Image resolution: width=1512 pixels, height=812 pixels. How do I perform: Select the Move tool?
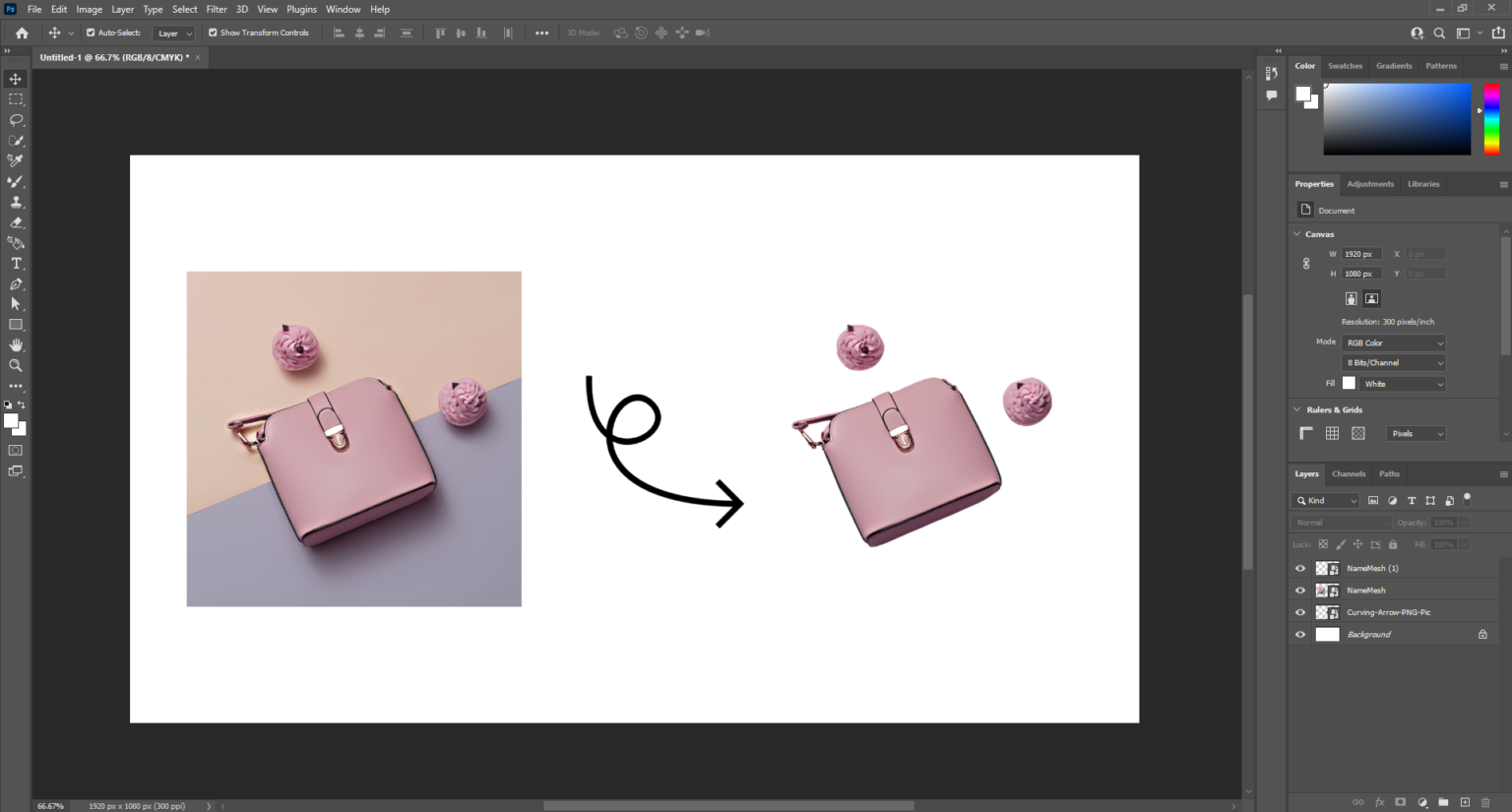[x=15, y=78]
